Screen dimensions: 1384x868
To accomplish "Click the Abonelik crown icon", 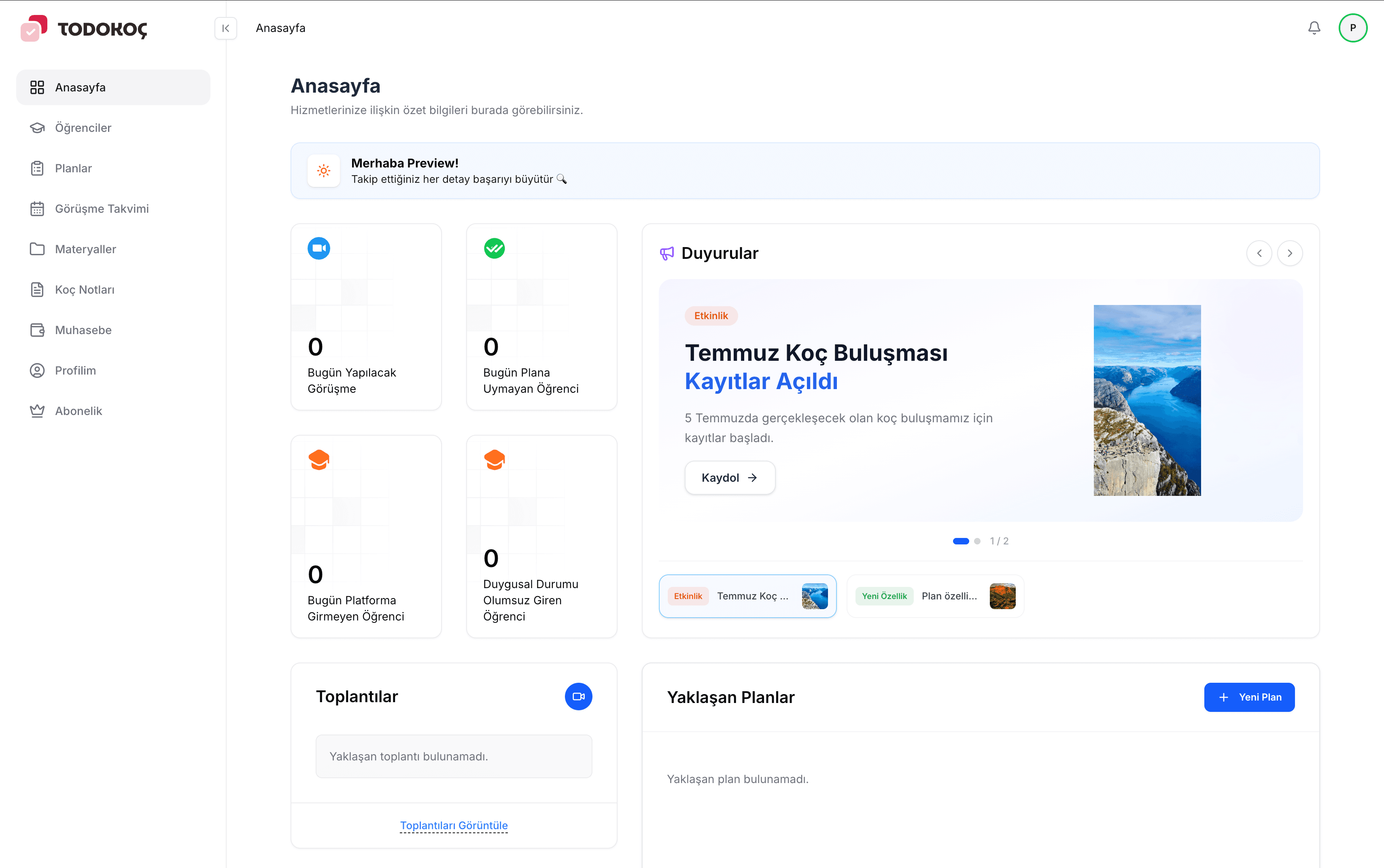I will [37, 411].
